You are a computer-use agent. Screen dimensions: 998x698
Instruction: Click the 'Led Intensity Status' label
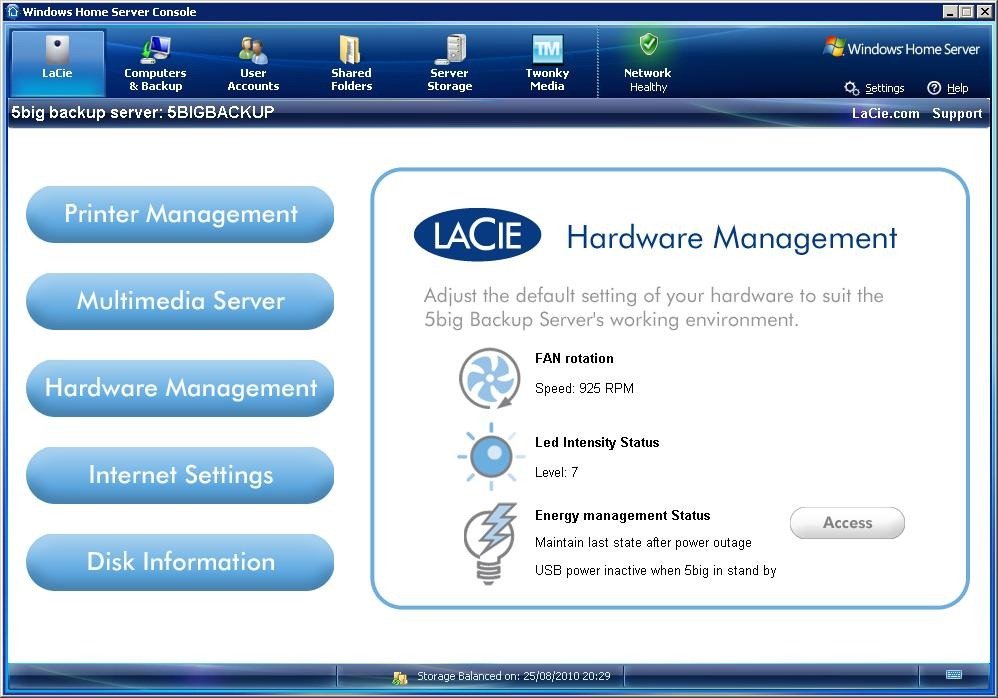[597, 442]
